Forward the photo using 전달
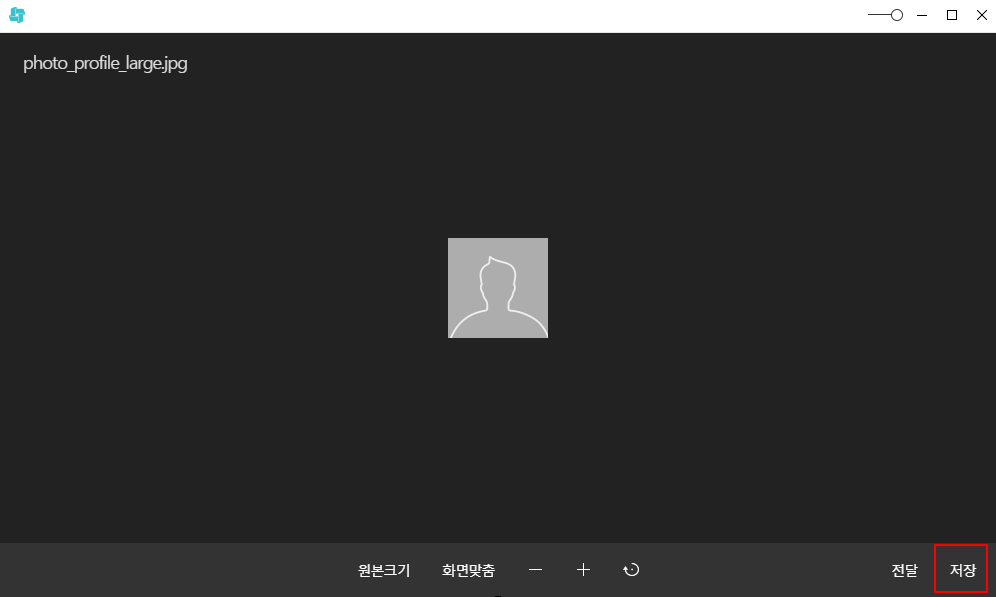 point(904,570)
